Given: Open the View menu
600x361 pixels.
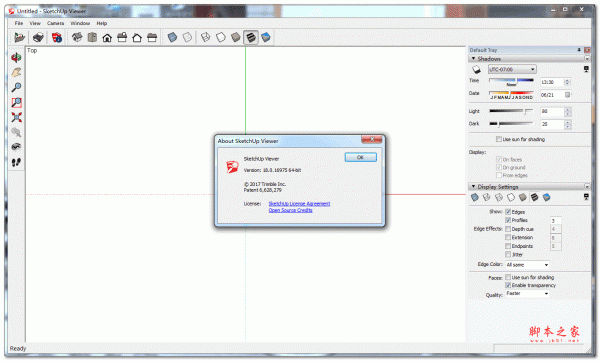Looking at the screenshot, I should [x=35, y=23].
